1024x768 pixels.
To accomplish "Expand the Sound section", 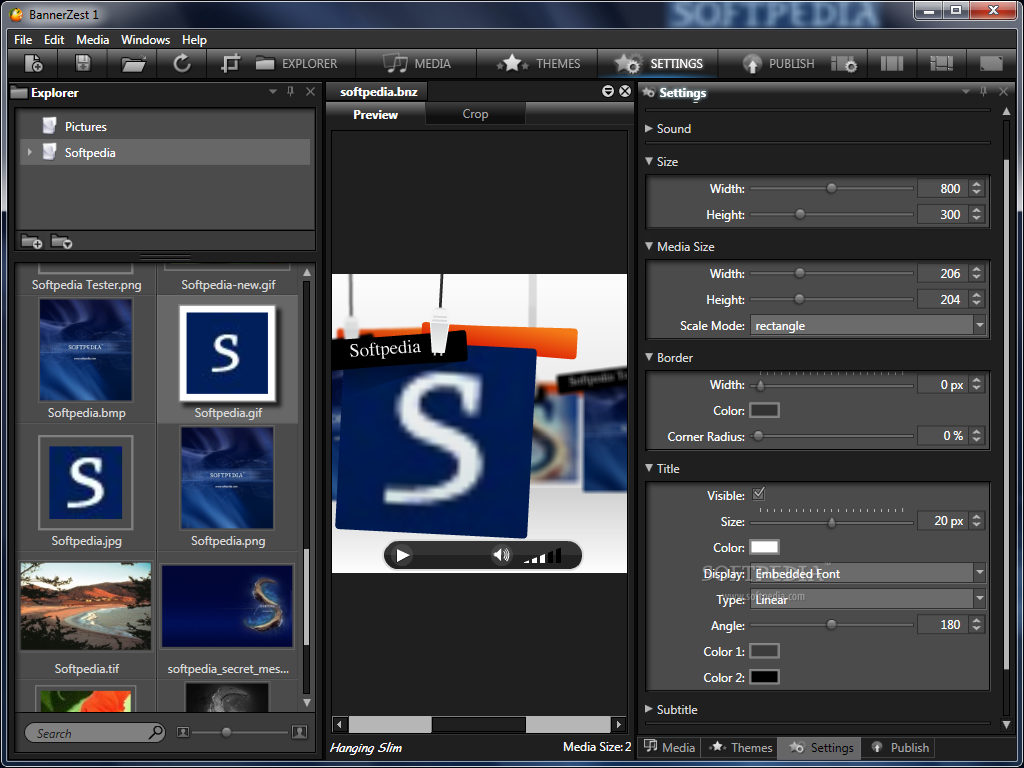I will click(x=649, y=129).
